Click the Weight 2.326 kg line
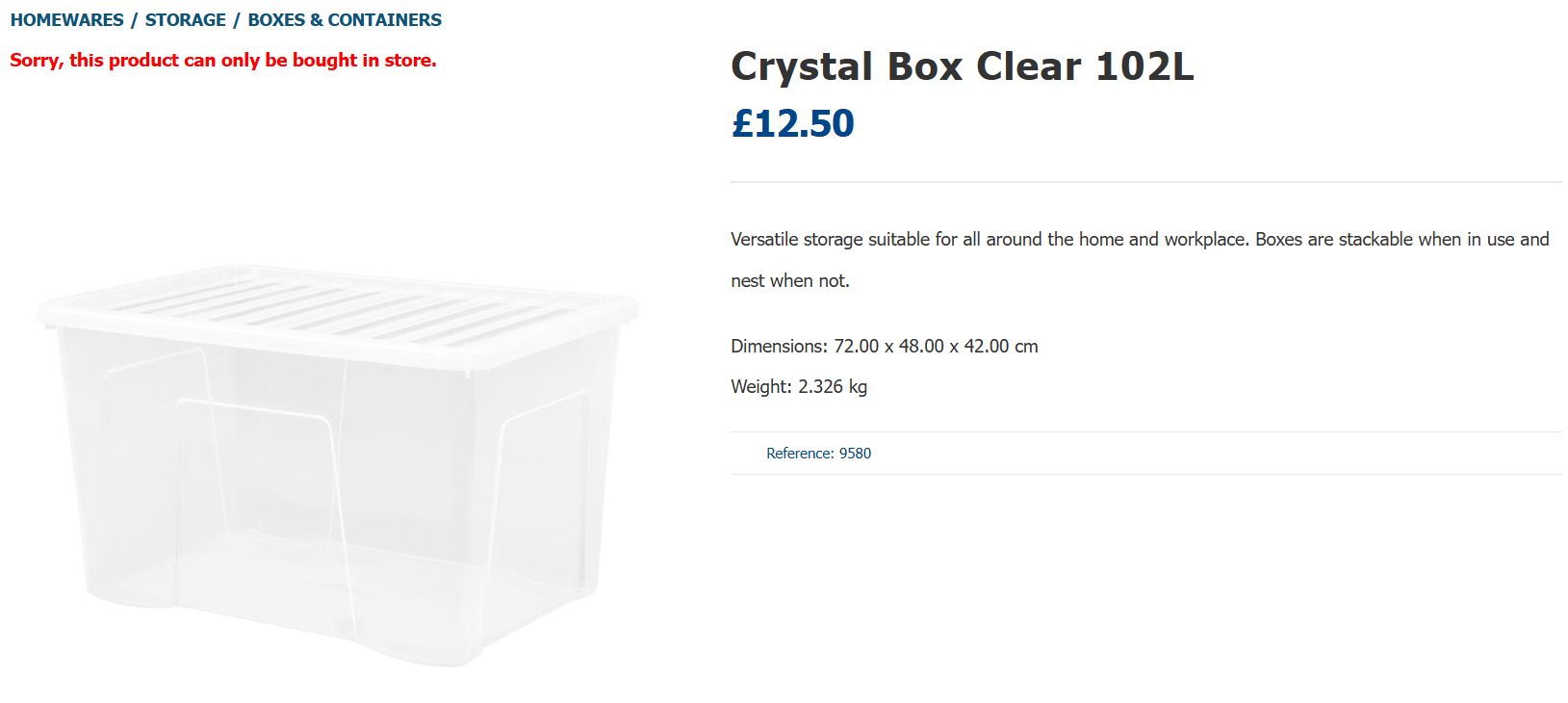 [x=799, y=387]
